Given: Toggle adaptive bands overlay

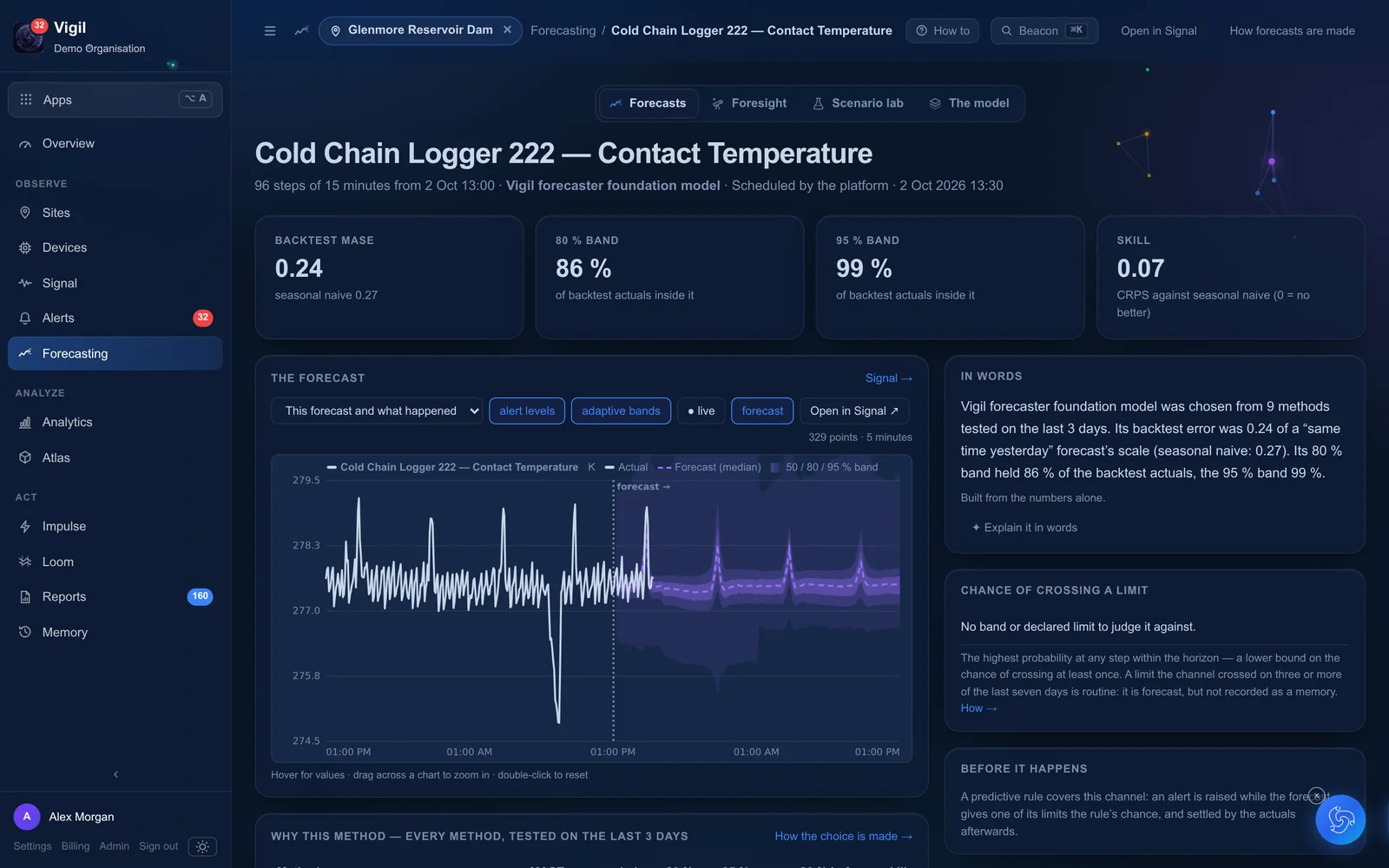Looking at the screenshot, I should [x=621, y=411].
